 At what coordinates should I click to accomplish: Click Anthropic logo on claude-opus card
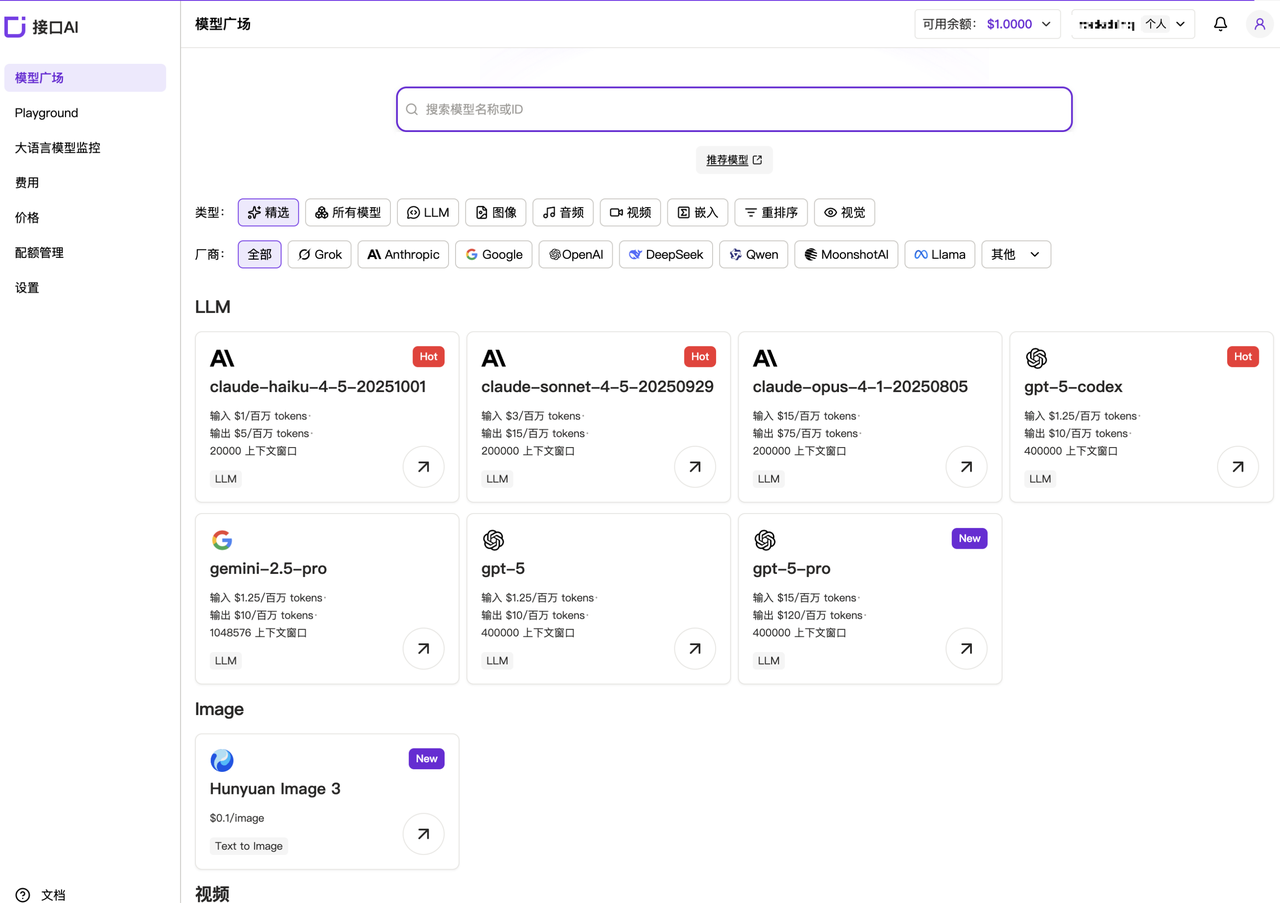coord(765,358)
